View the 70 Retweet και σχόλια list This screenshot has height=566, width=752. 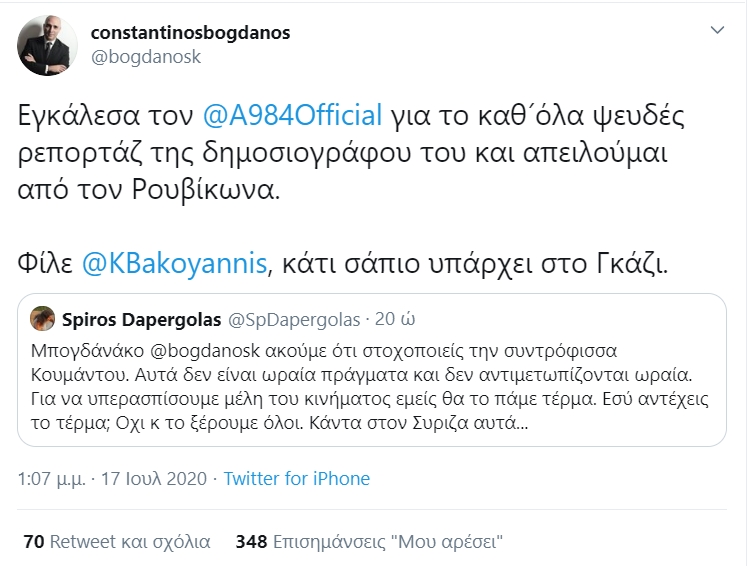pos(116,542)
